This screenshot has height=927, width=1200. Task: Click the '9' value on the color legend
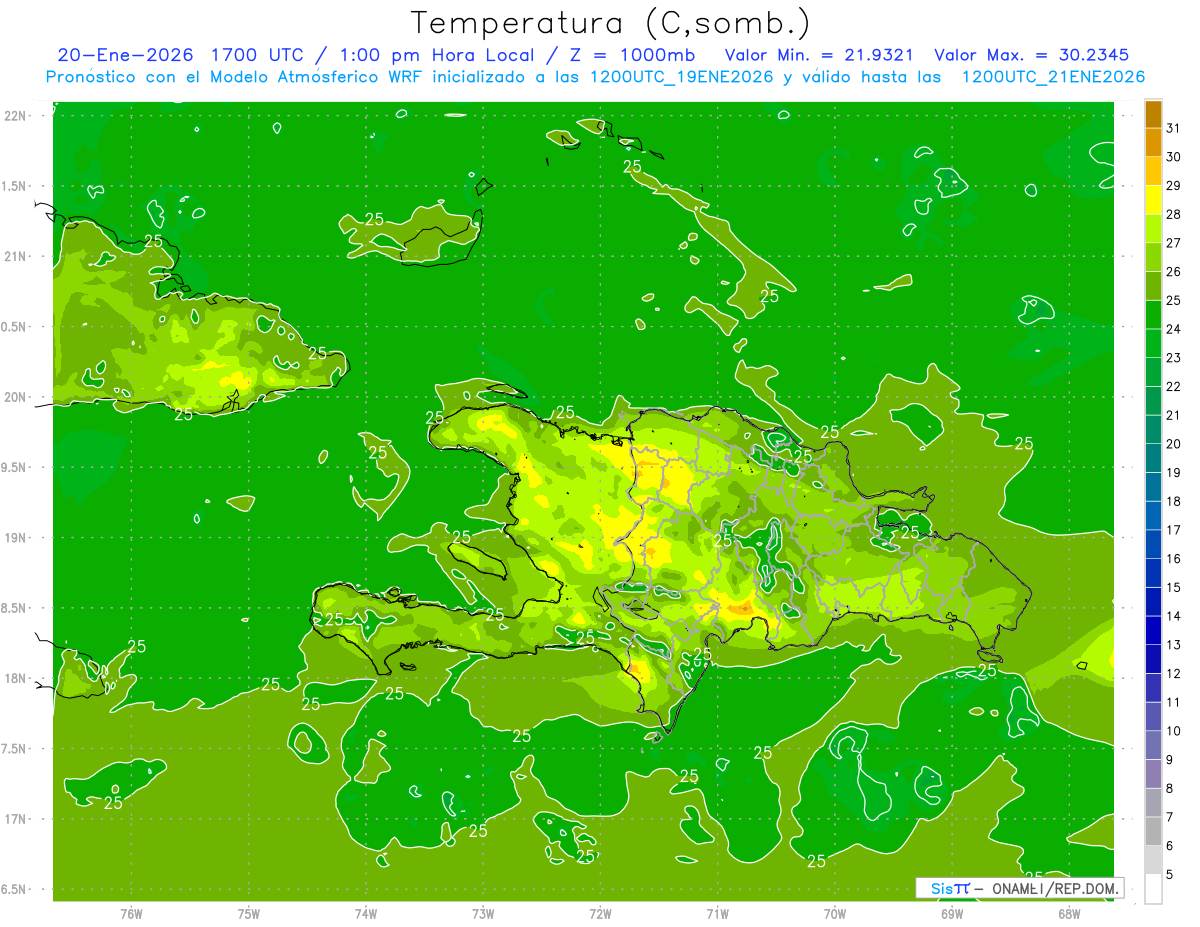tap(1170, 760)
